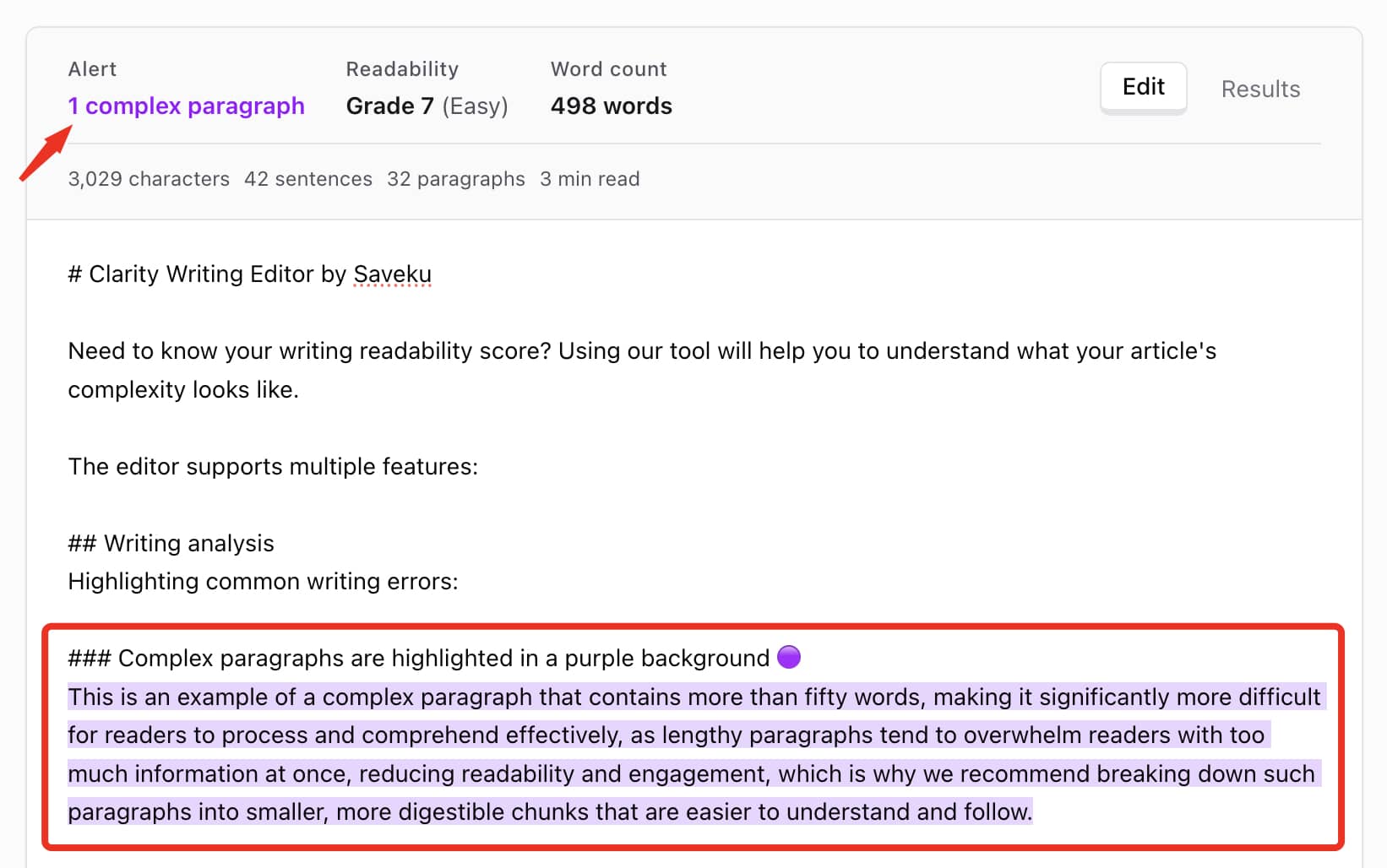1387x868 pixels.
Task: Click the line 'Highlighting common writing errors:'
Action: click(x=263, y=582)
